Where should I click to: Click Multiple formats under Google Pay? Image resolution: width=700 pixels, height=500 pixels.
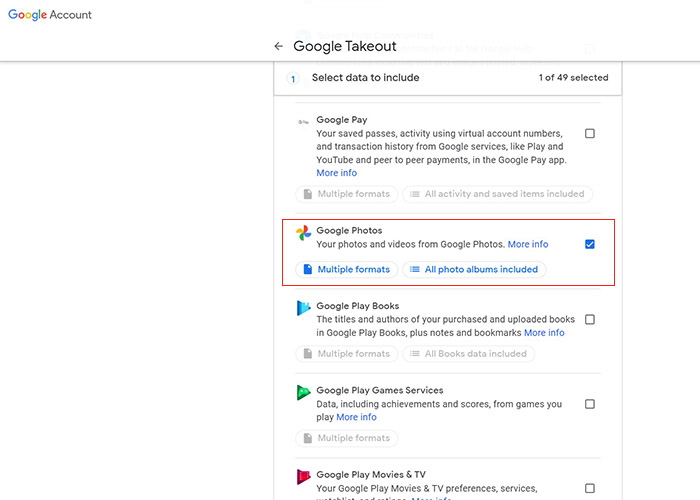[x=346, y=194]
